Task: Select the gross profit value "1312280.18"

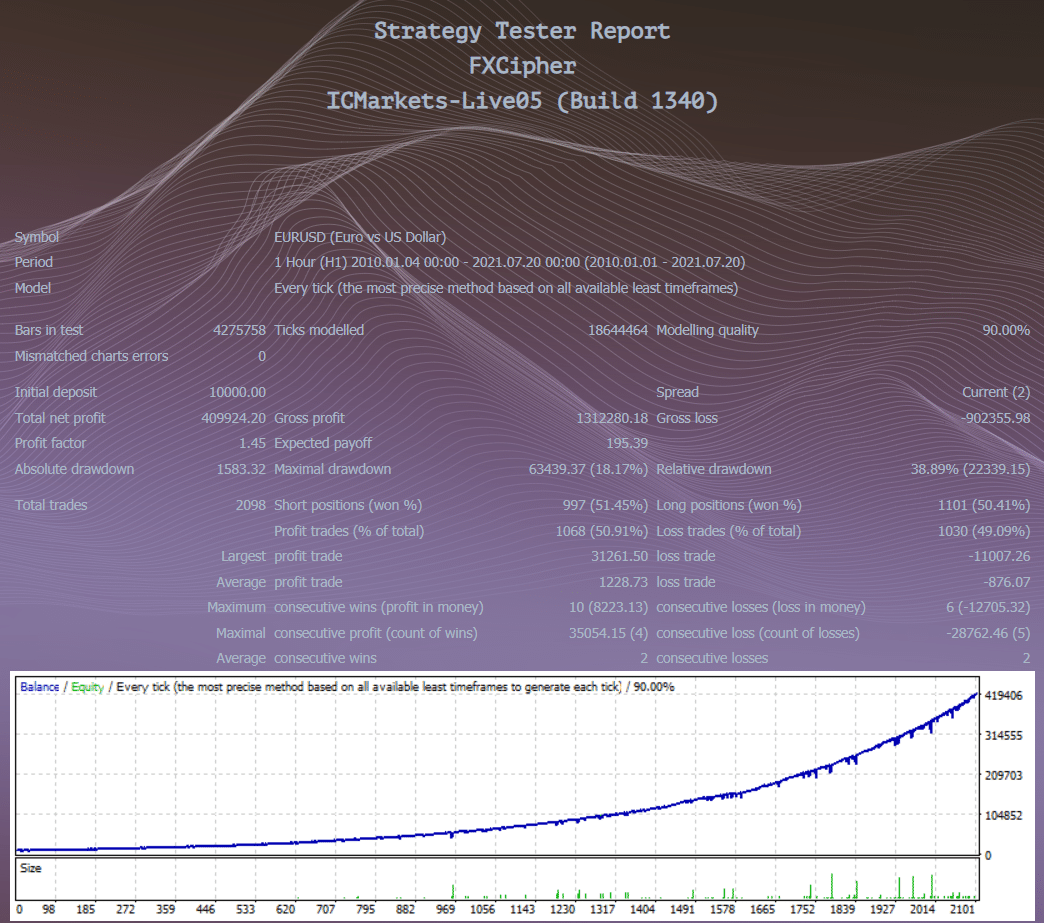Action: coord(612,418)
